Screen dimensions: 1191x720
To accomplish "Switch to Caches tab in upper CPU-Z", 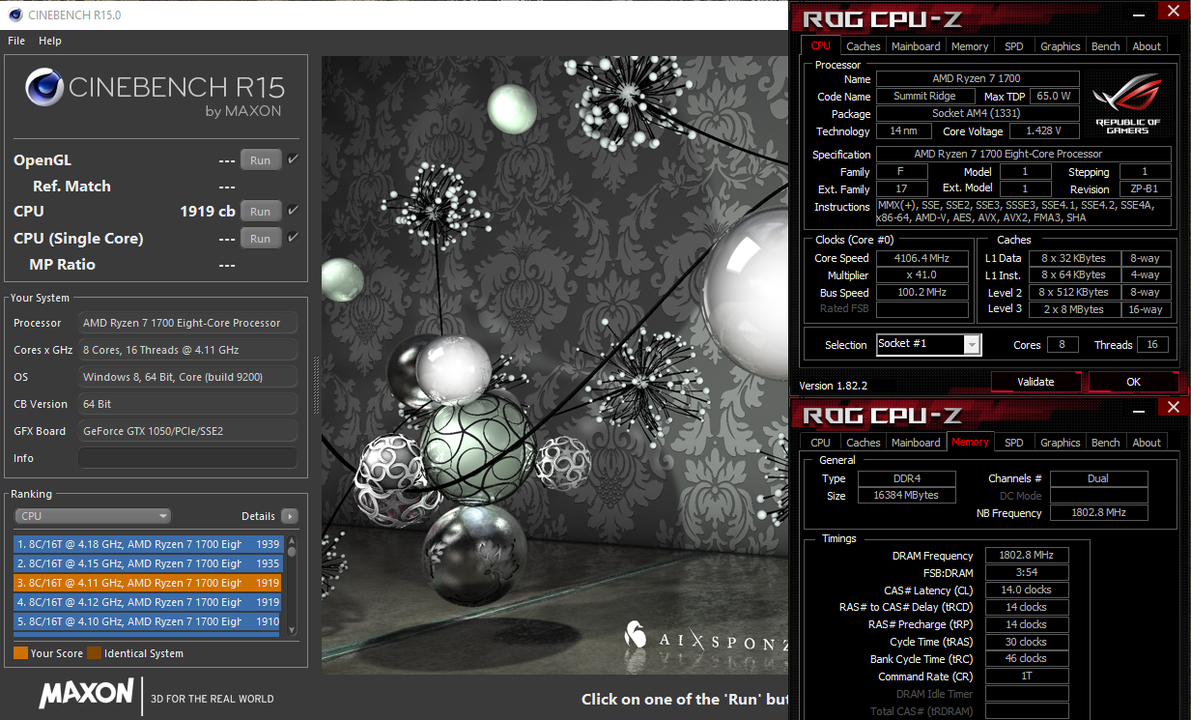I will coord(863,46).
